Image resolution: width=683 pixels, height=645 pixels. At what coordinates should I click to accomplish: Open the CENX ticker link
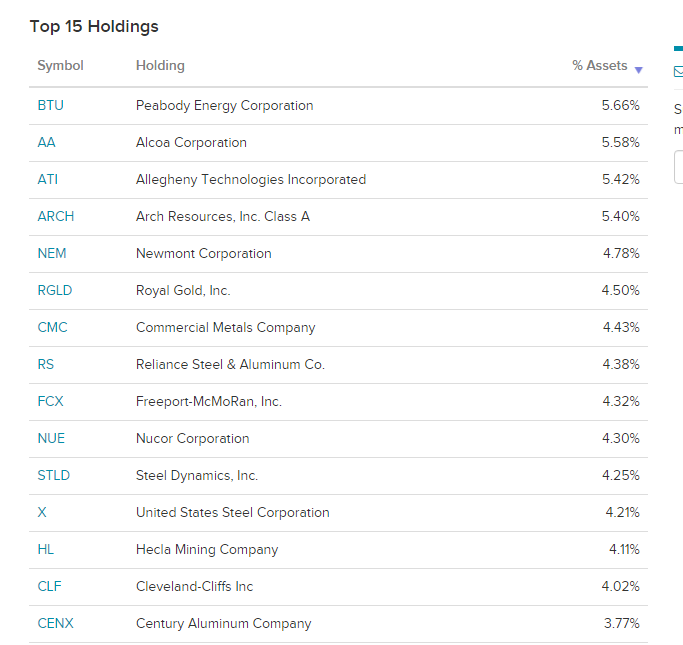(55, 624)
